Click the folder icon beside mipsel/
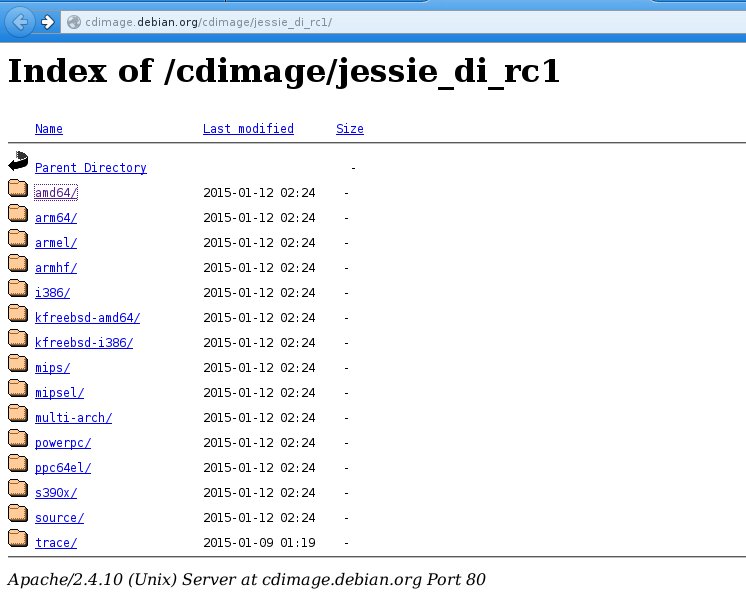746x606 pixels. 18,388
